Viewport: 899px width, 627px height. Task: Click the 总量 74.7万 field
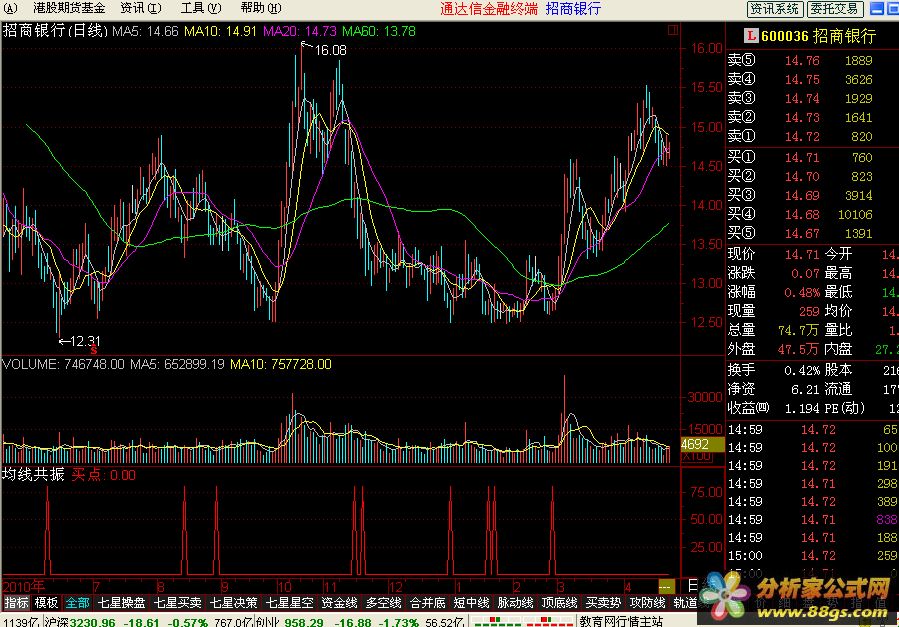(774, 330)
